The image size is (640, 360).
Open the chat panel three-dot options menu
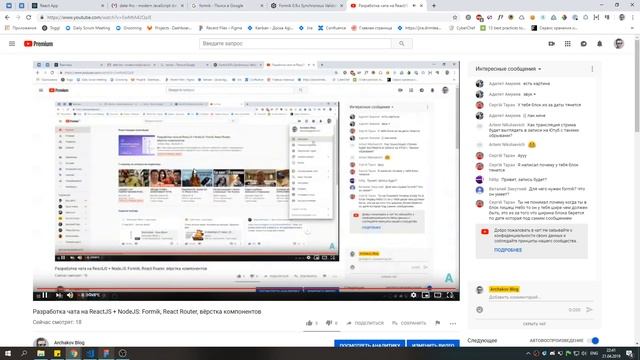592,69
